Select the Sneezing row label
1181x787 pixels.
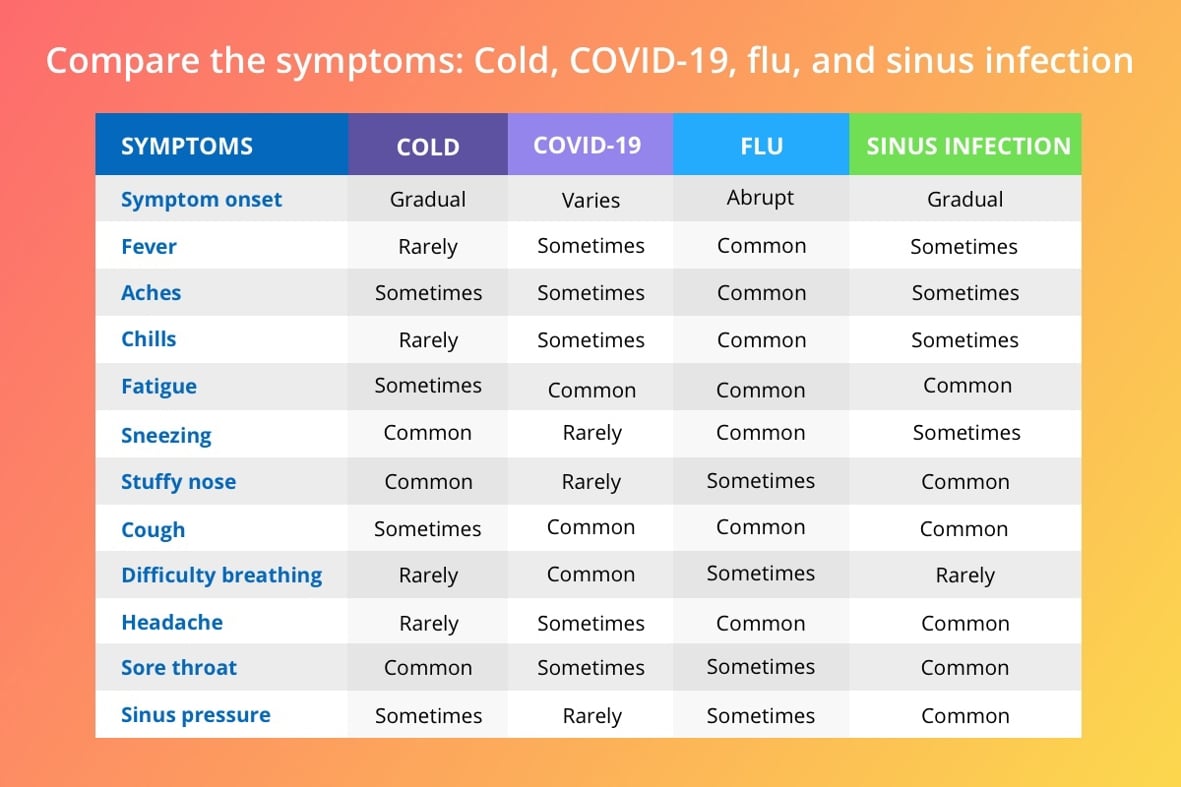click(x=166, y=435)
